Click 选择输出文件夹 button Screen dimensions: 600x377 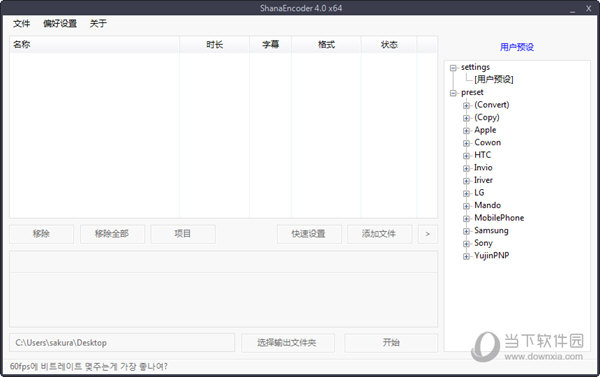click(288, 343)
